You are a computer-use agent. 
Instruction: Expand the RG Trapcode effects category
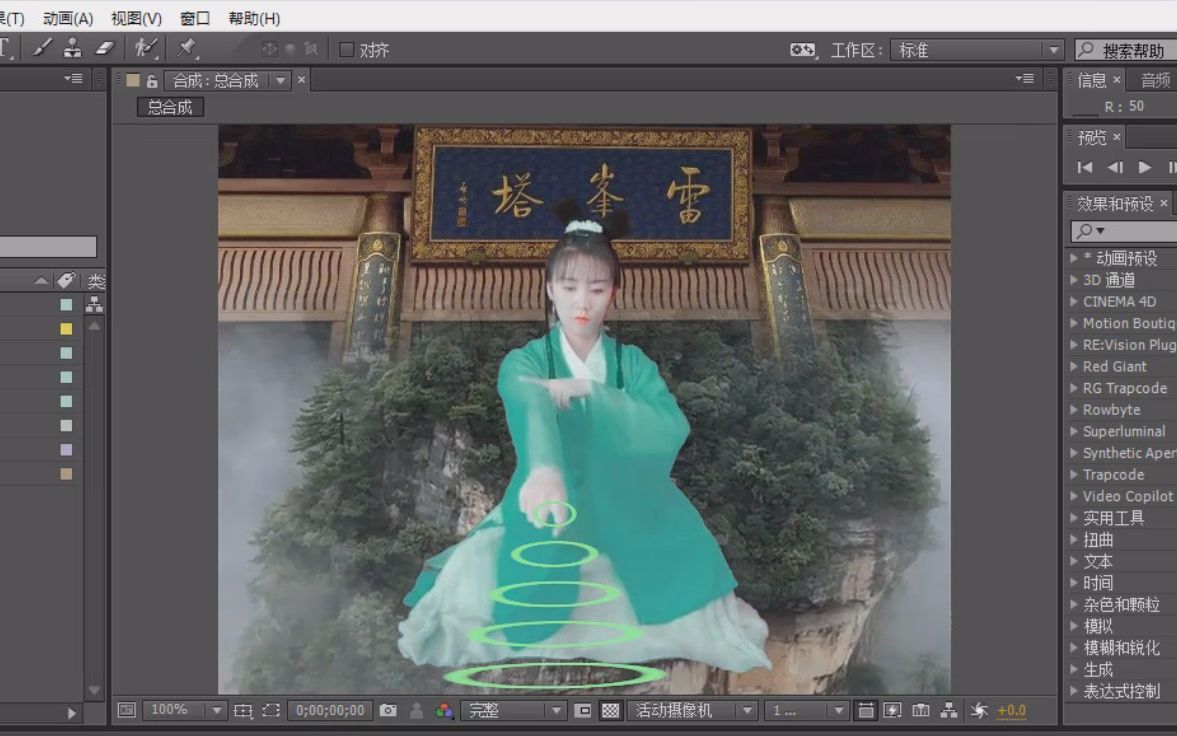[x=1073, y=388]
